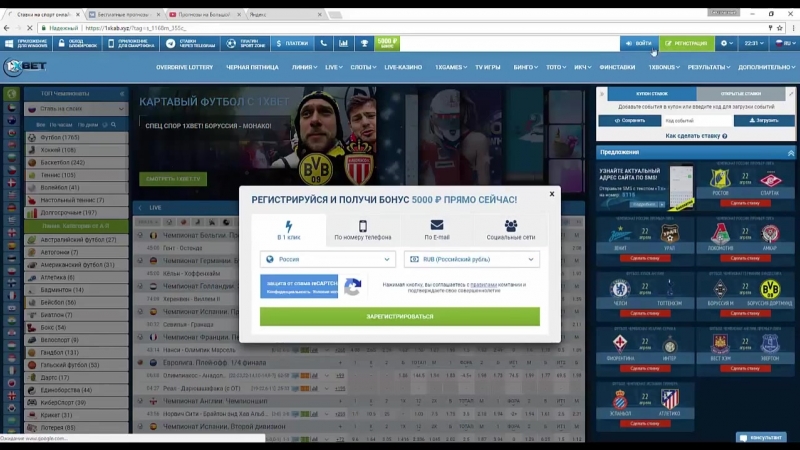Expand the LIVE menu in the main navigation

tap(334, 67)
